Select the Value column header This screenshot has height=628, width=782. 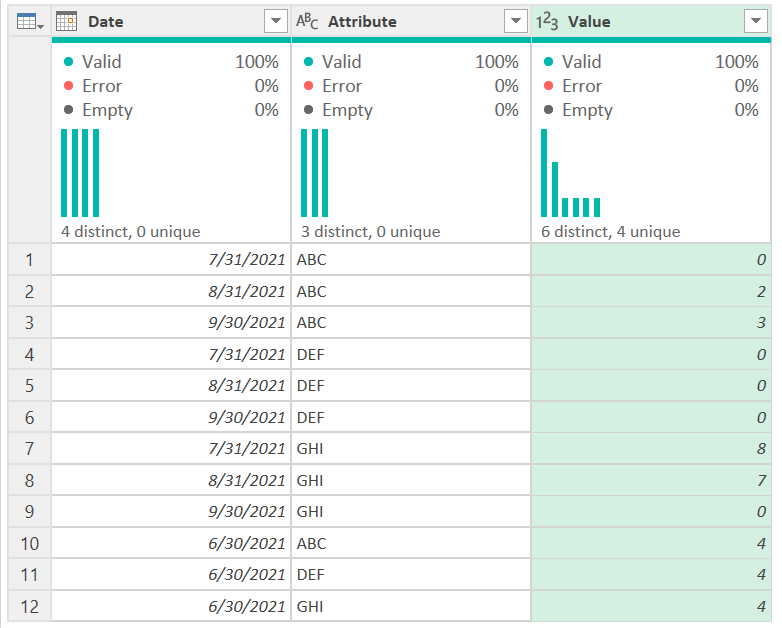tap(651, 21)
